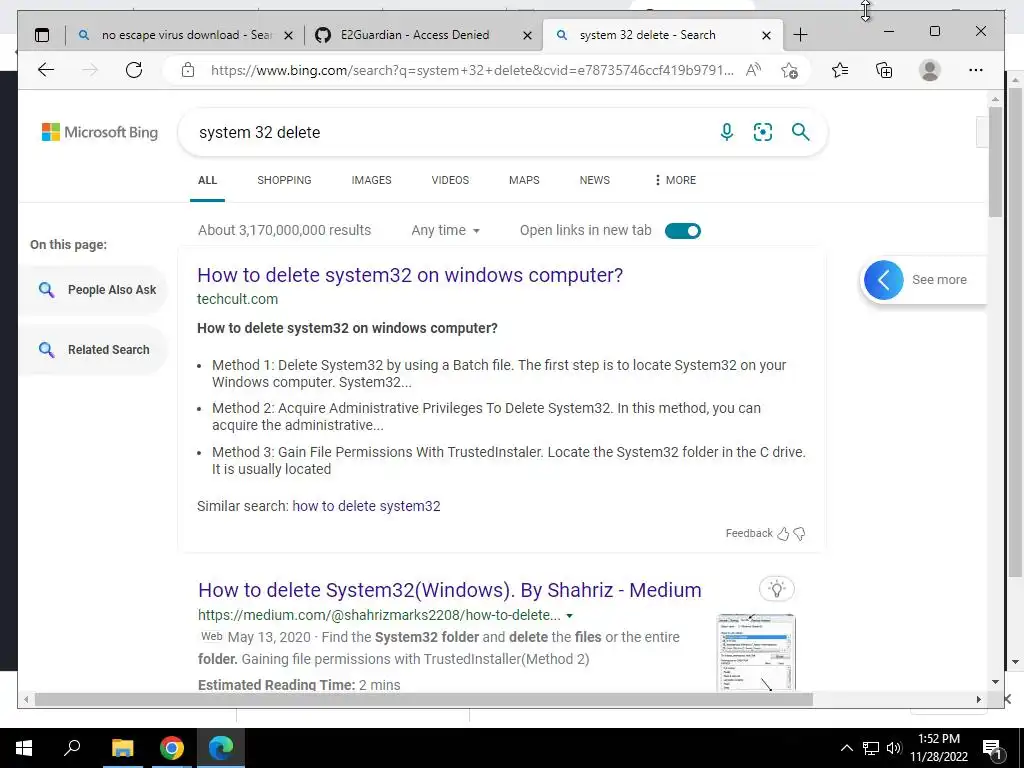Open Microsoft Edge taskbar icon

tap(221, 748)
